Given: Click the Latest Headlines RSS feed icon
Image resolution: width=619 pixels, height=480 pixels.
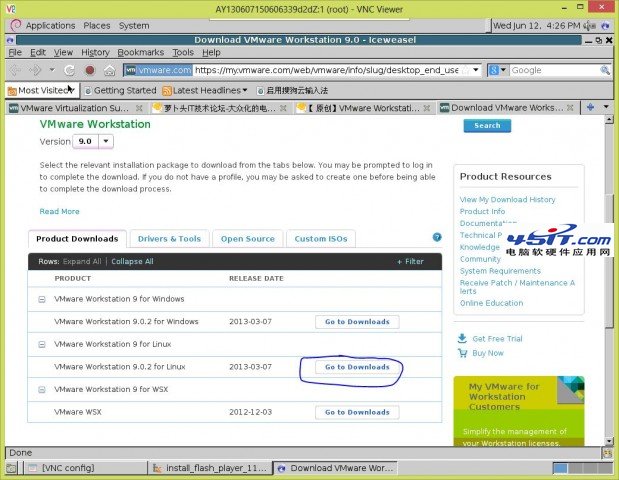Looking at the screenshot, I should 167,91.
